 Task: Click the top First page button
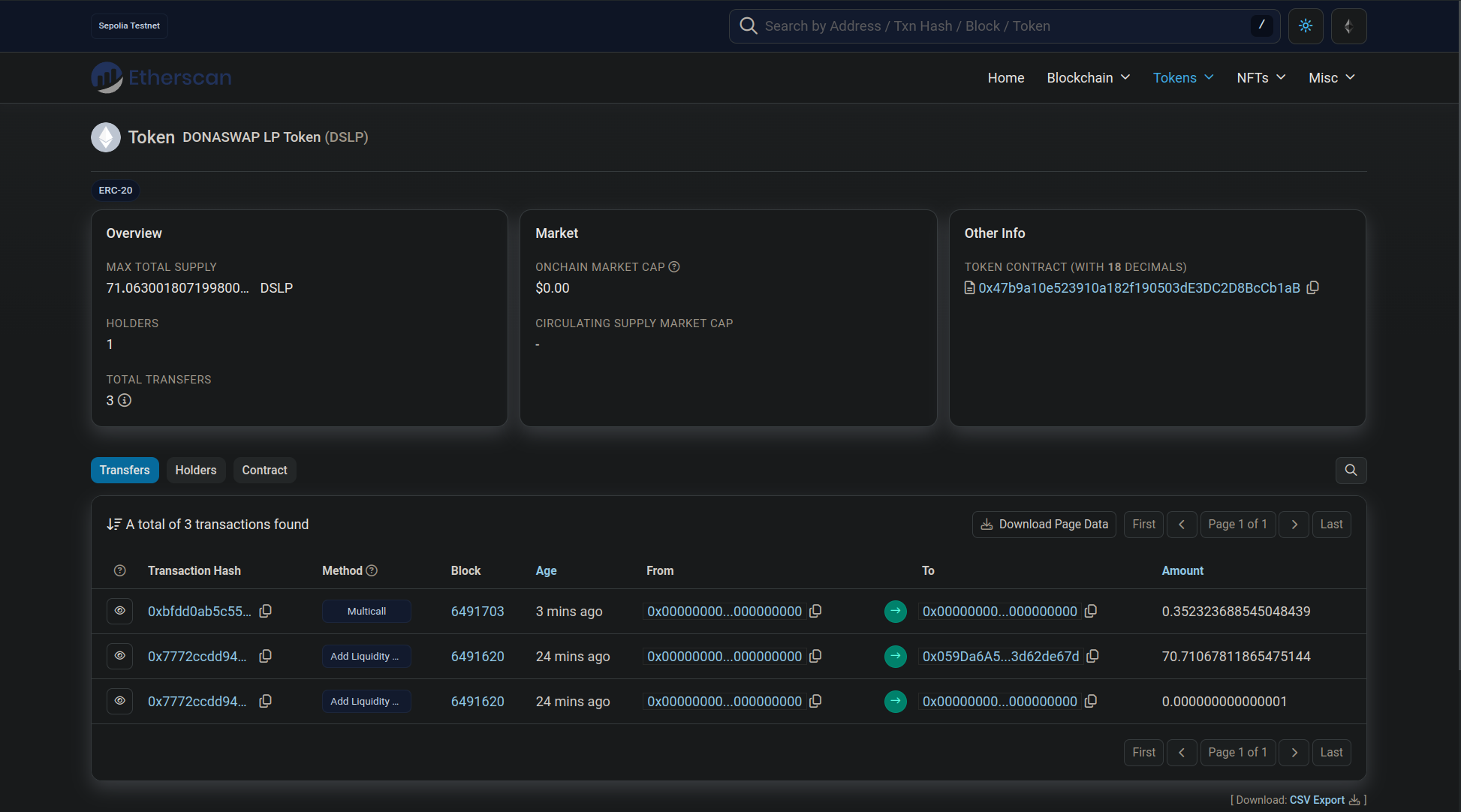point(1143,525)
